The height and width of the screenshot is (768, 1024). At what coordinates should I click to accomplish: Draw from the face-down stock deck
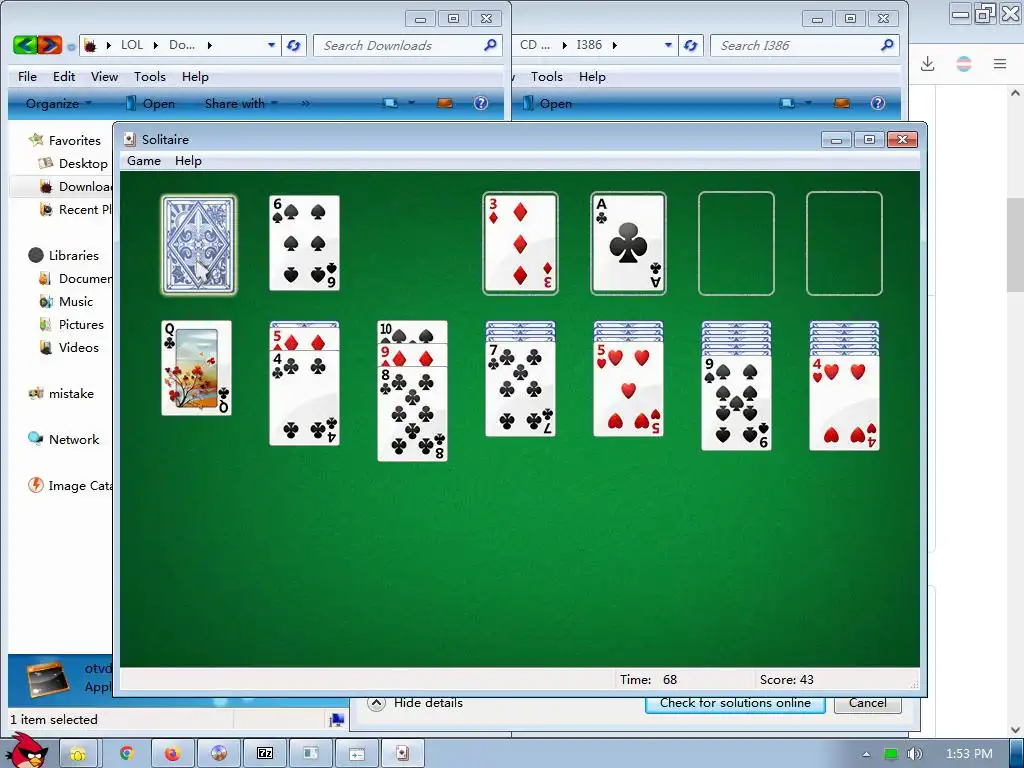(x=199, y=245)
